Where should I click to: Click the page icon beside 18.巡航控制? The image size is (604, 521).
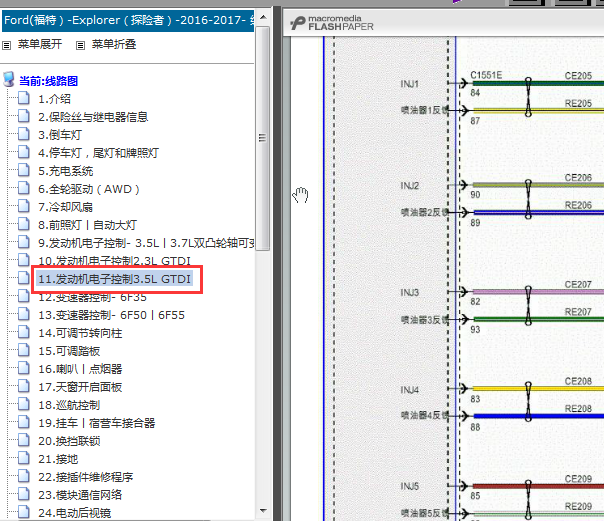click(x=23, y=404)
